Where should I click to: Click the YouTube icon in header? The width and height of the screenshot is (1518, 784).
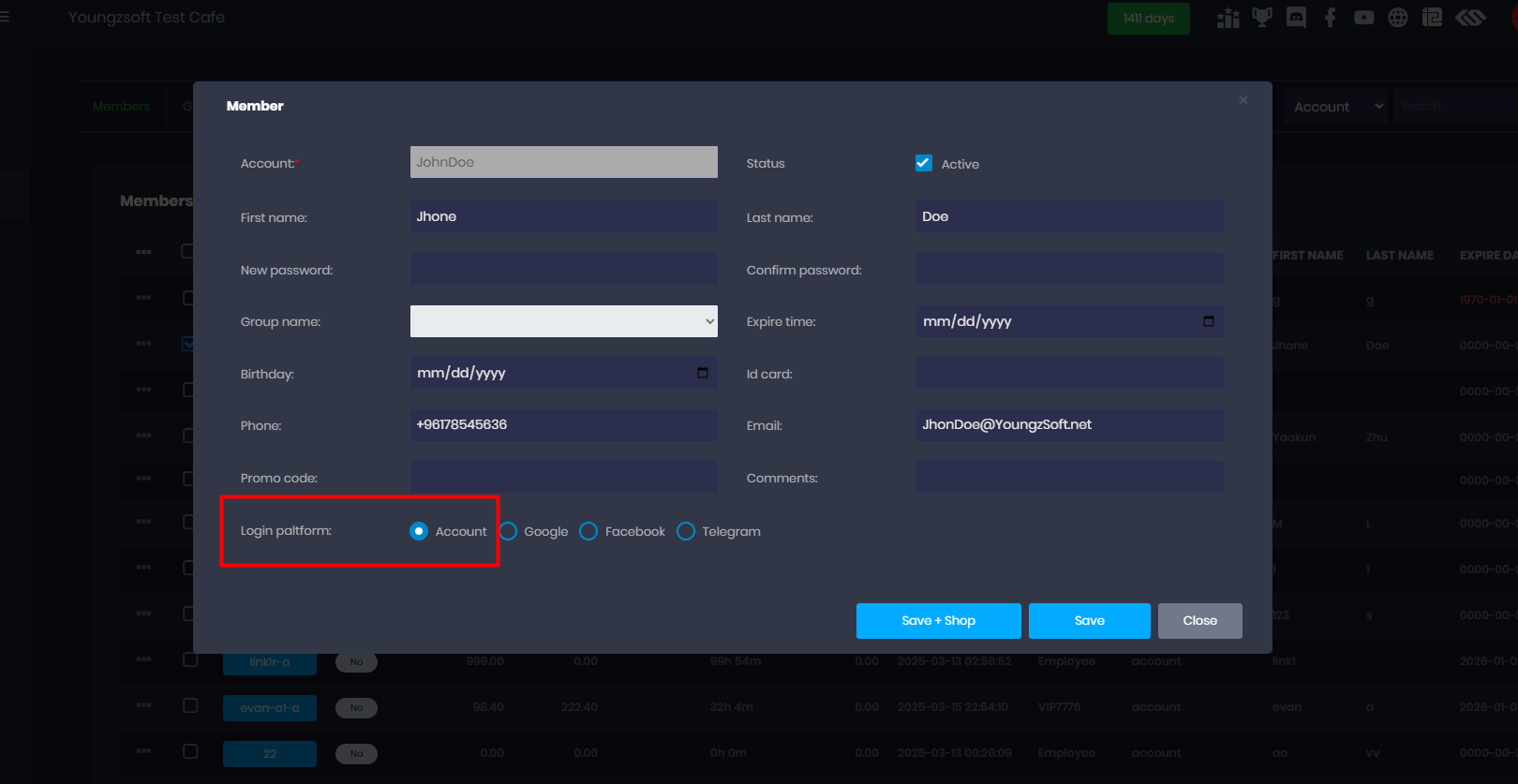[1363, 18]
